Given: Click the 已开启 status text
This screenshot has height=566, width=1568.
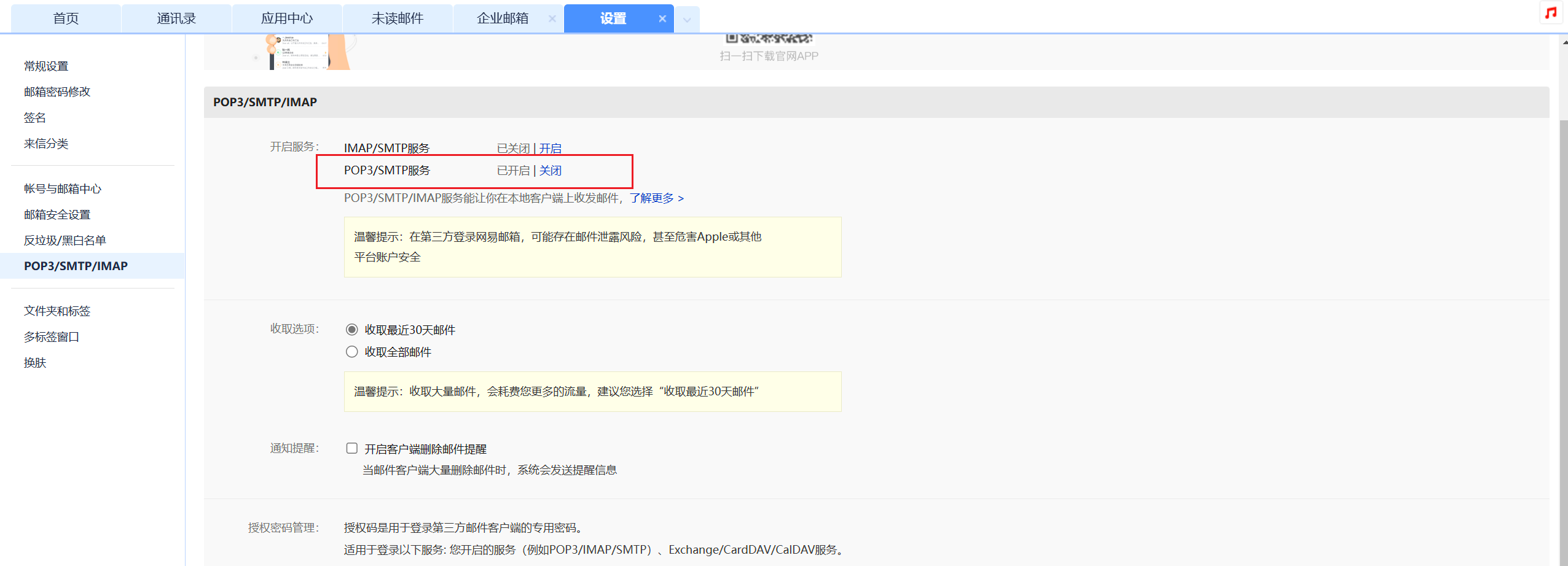Looking at the screenshot, I should tap(513, 170).
